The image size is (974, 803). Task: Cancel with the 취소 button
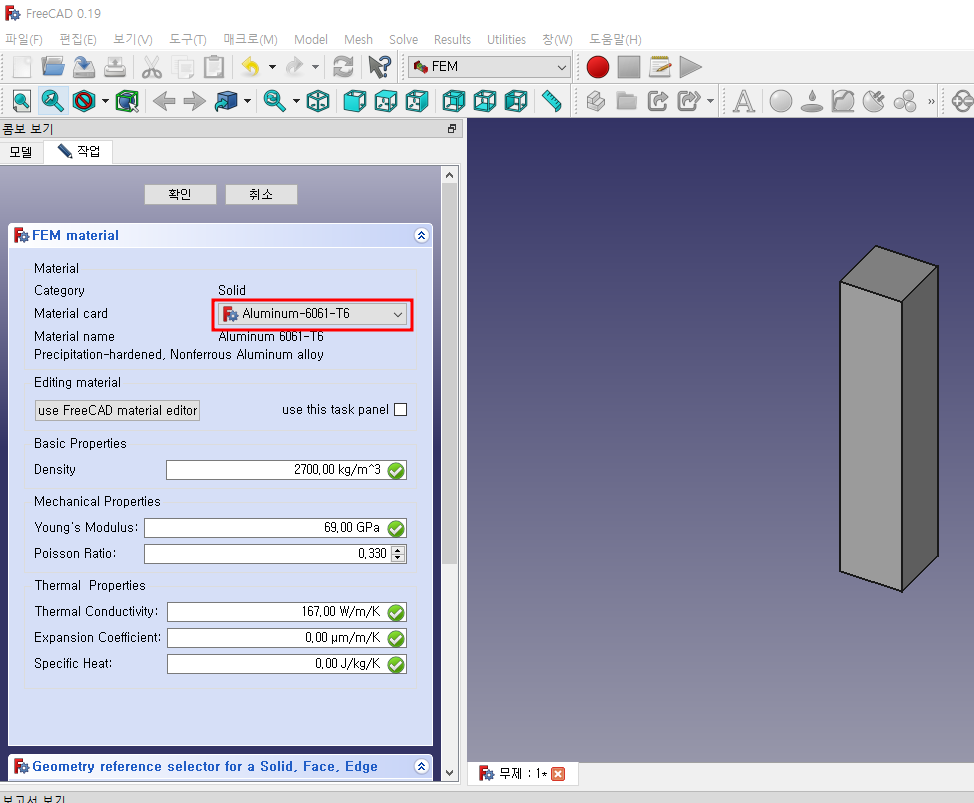tap(261, 194)
